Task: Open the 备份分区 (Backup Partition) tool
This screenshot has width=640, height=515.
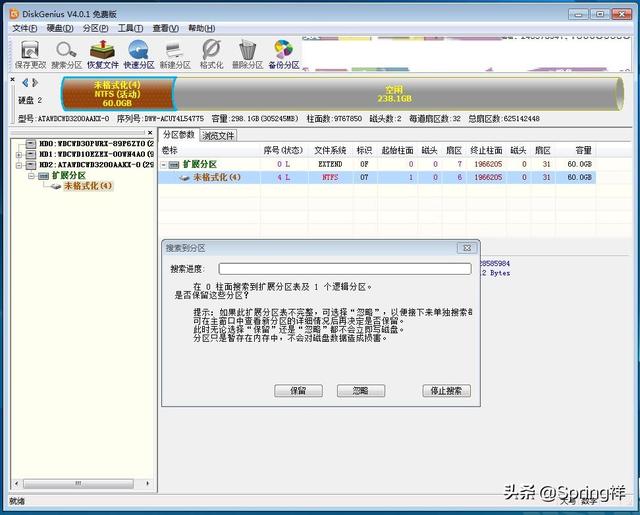Action: (x=283, y=54)
